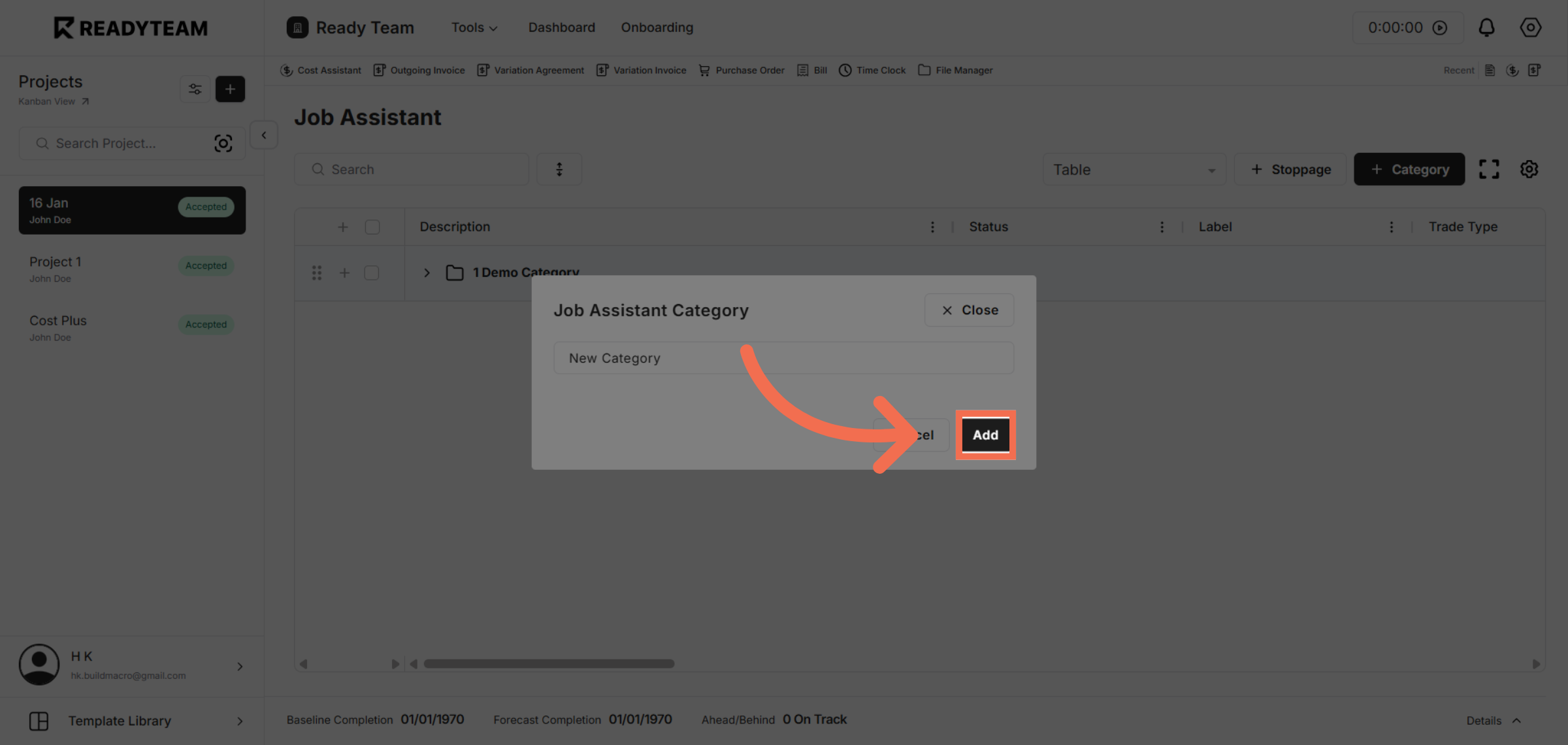Open the Onboarding menu item
This screenshot has height=745, width=1568.
(x=657, y=27)
